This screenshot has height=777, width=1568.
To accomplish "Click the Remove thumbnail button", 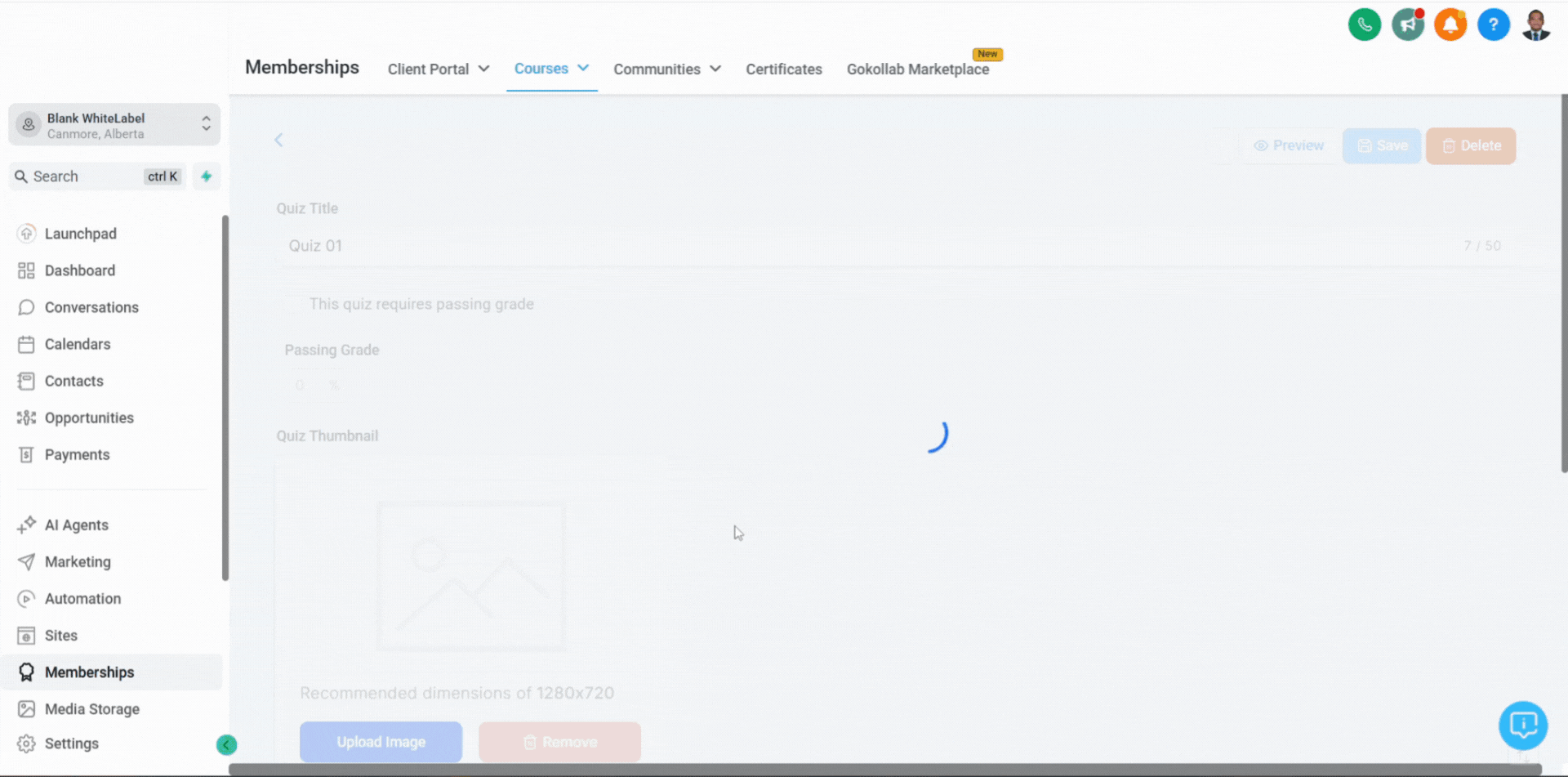I will click(559, 742).
